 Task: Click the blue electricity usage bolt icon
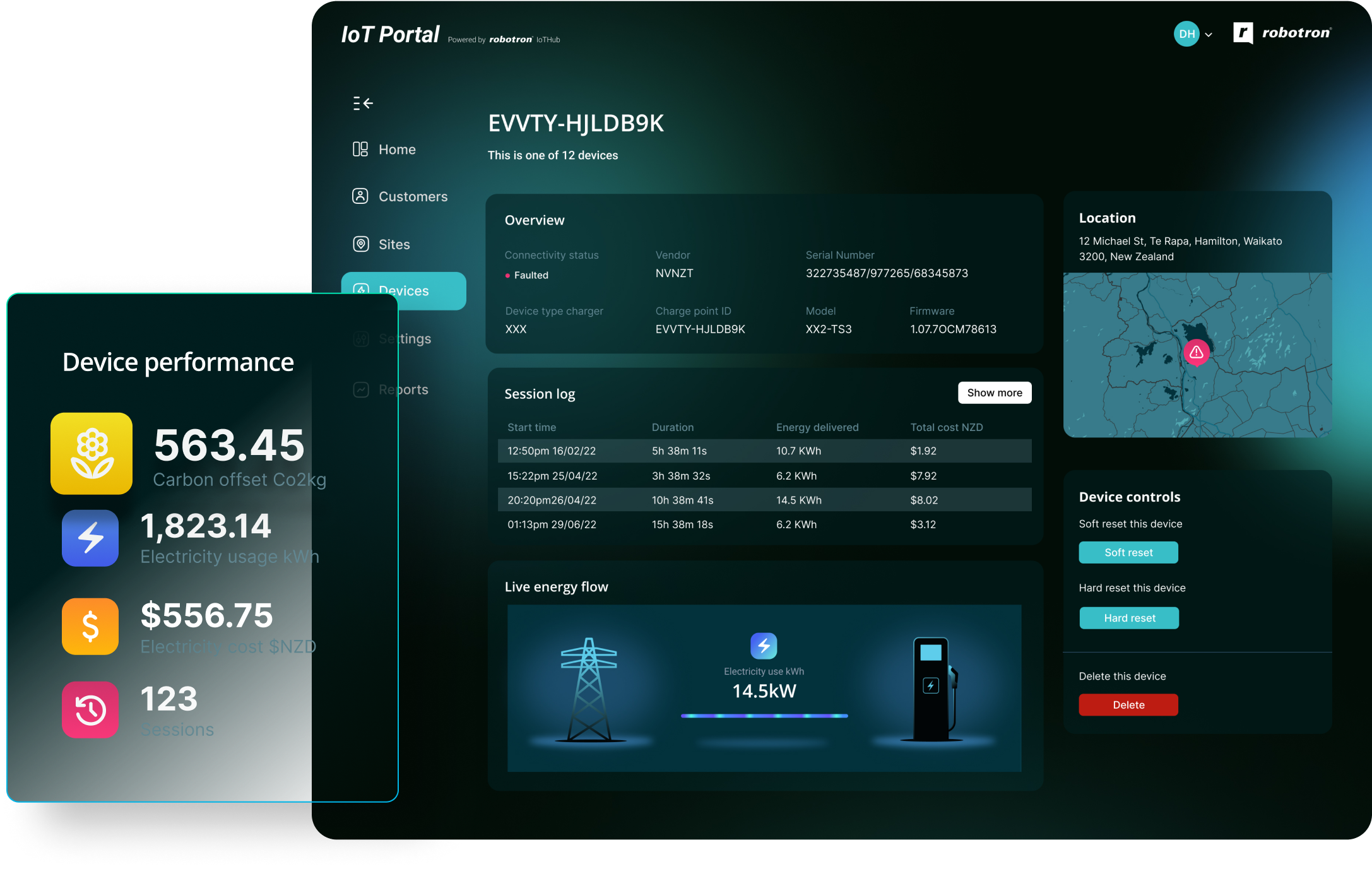point(90,538)
